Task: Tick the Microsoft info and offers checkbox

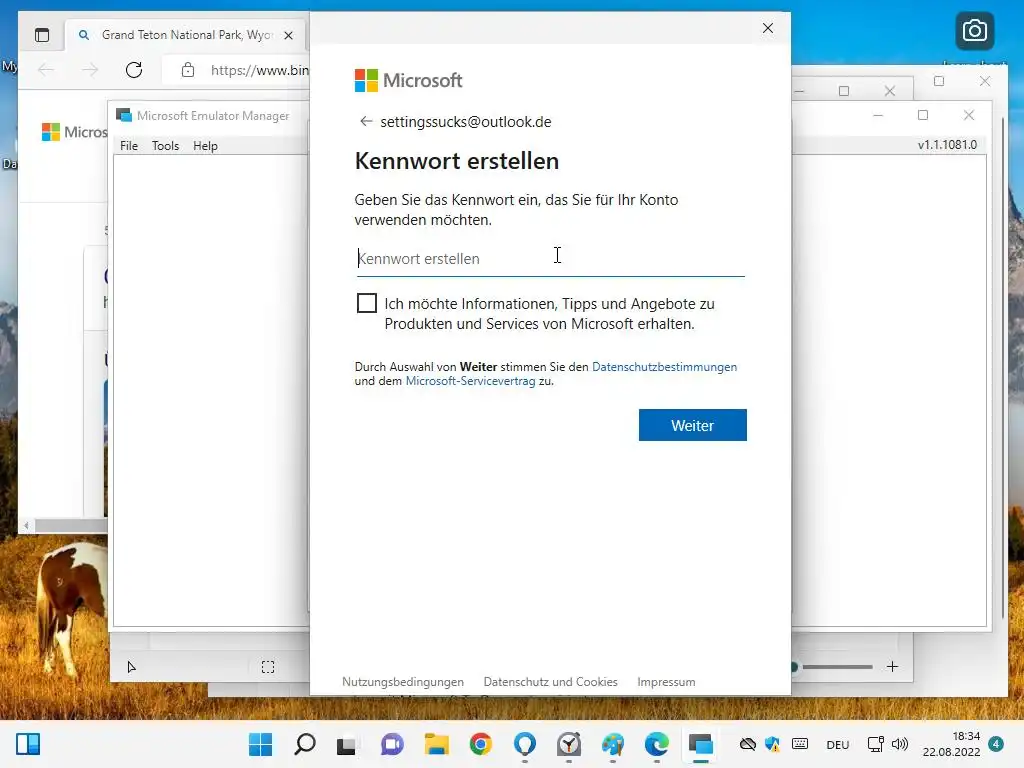Action: [367, 303]
